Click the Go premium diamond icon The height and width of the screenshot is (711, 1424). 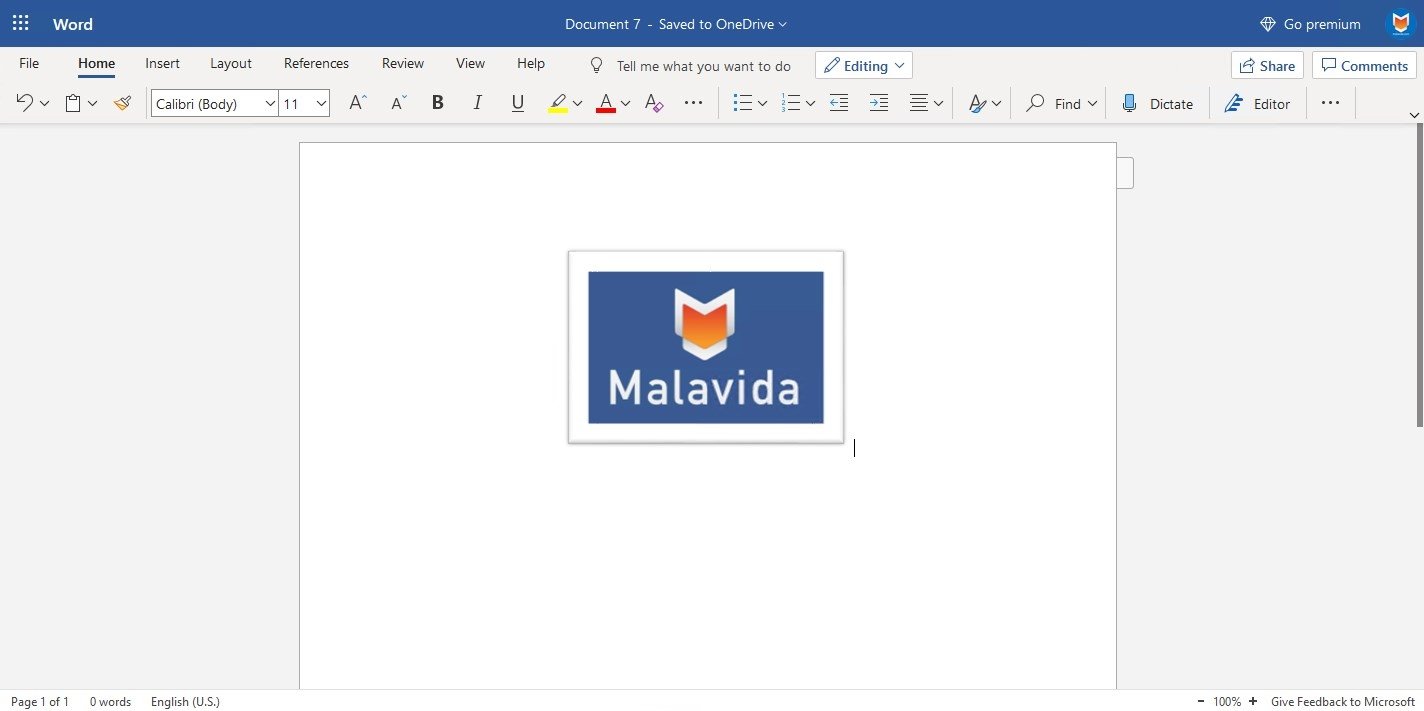pyautogui.click(x=1268, y=24)
